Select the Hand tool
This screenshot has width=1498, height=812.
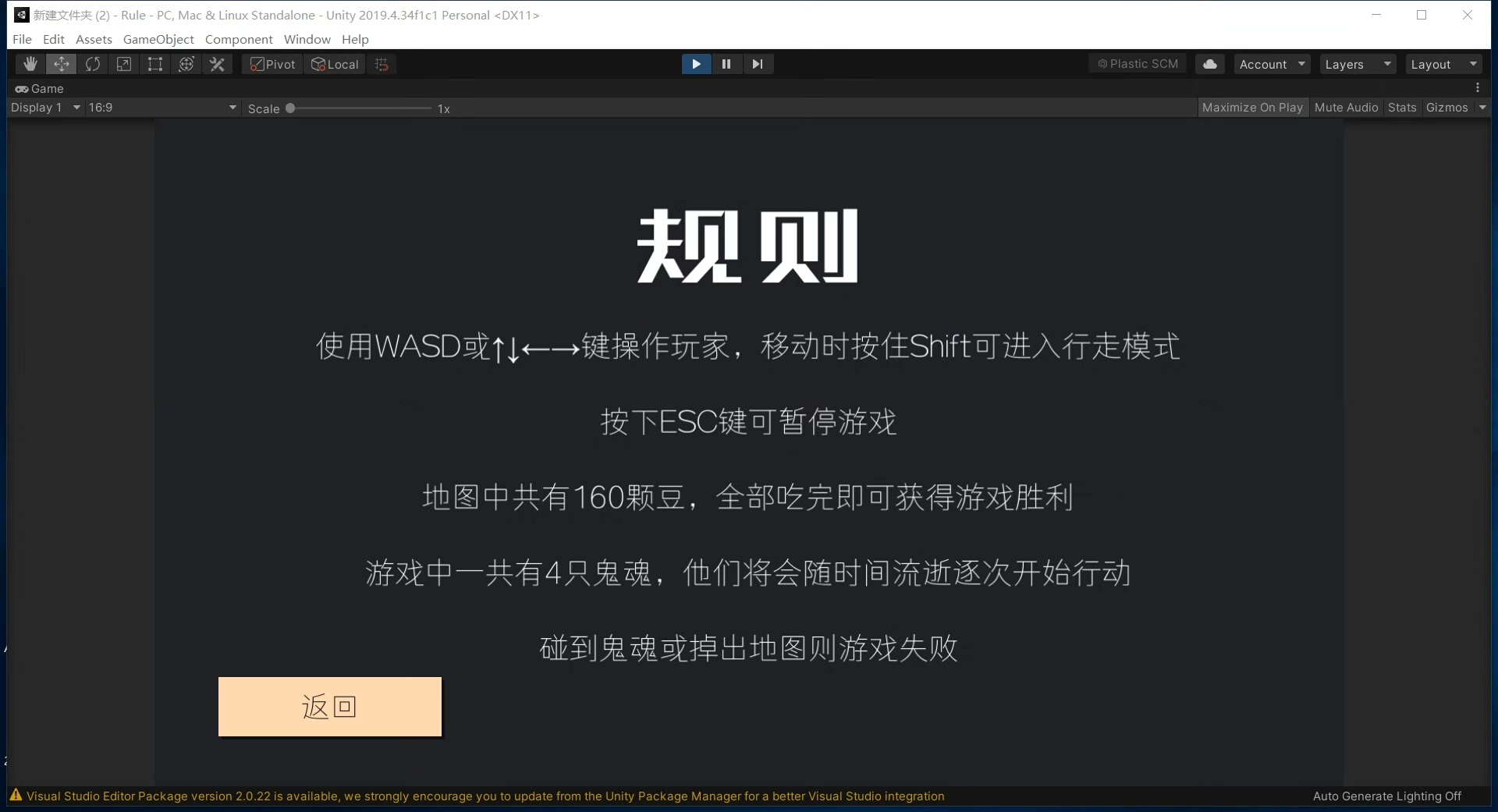coord(30,64)
